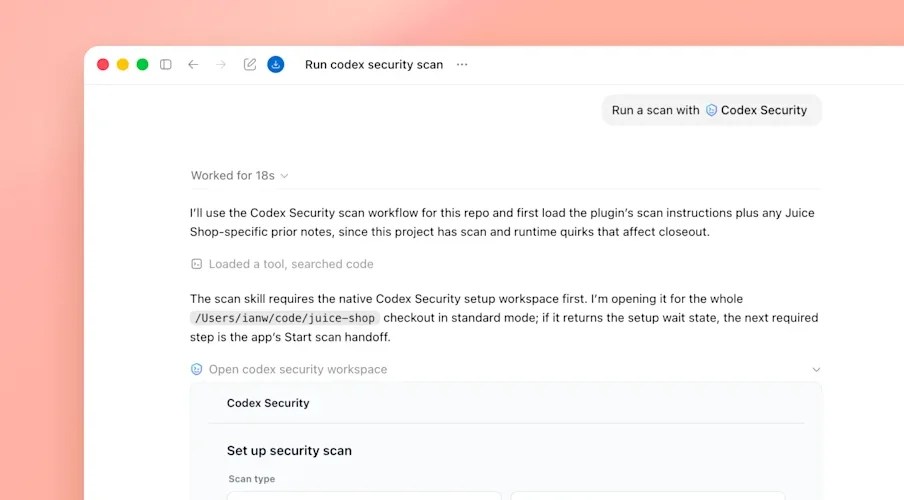
Task: Go back with the left arrow
Action: 193,65
